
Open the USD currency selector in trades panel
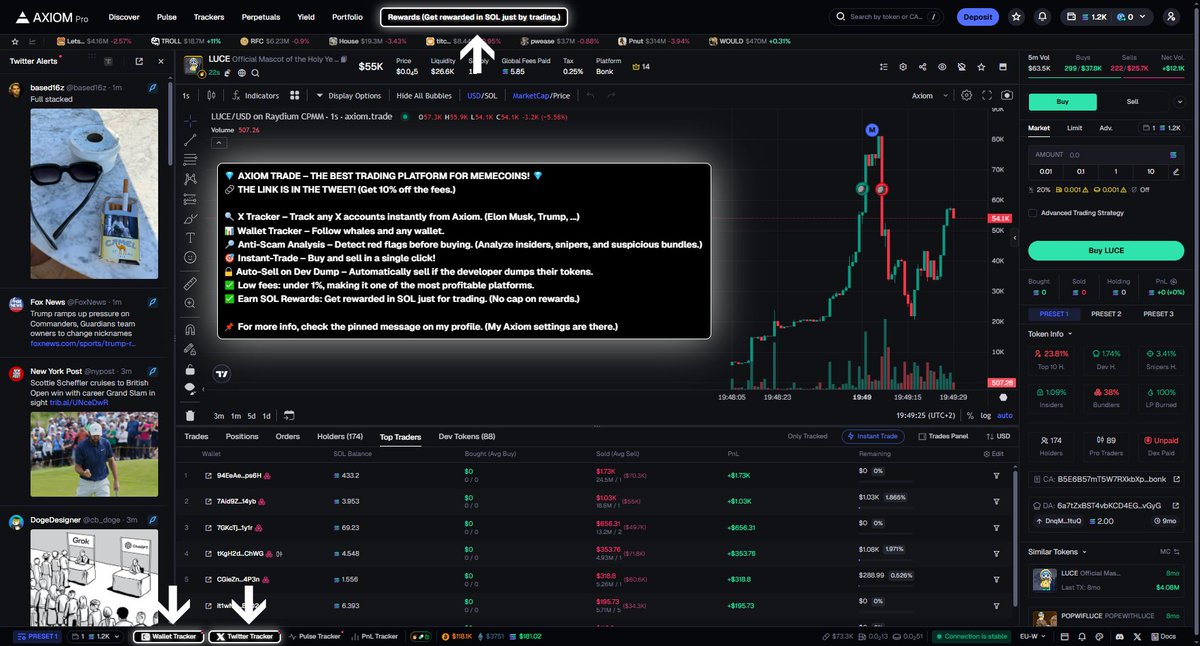pyautogui.click(x=996, y=436)
